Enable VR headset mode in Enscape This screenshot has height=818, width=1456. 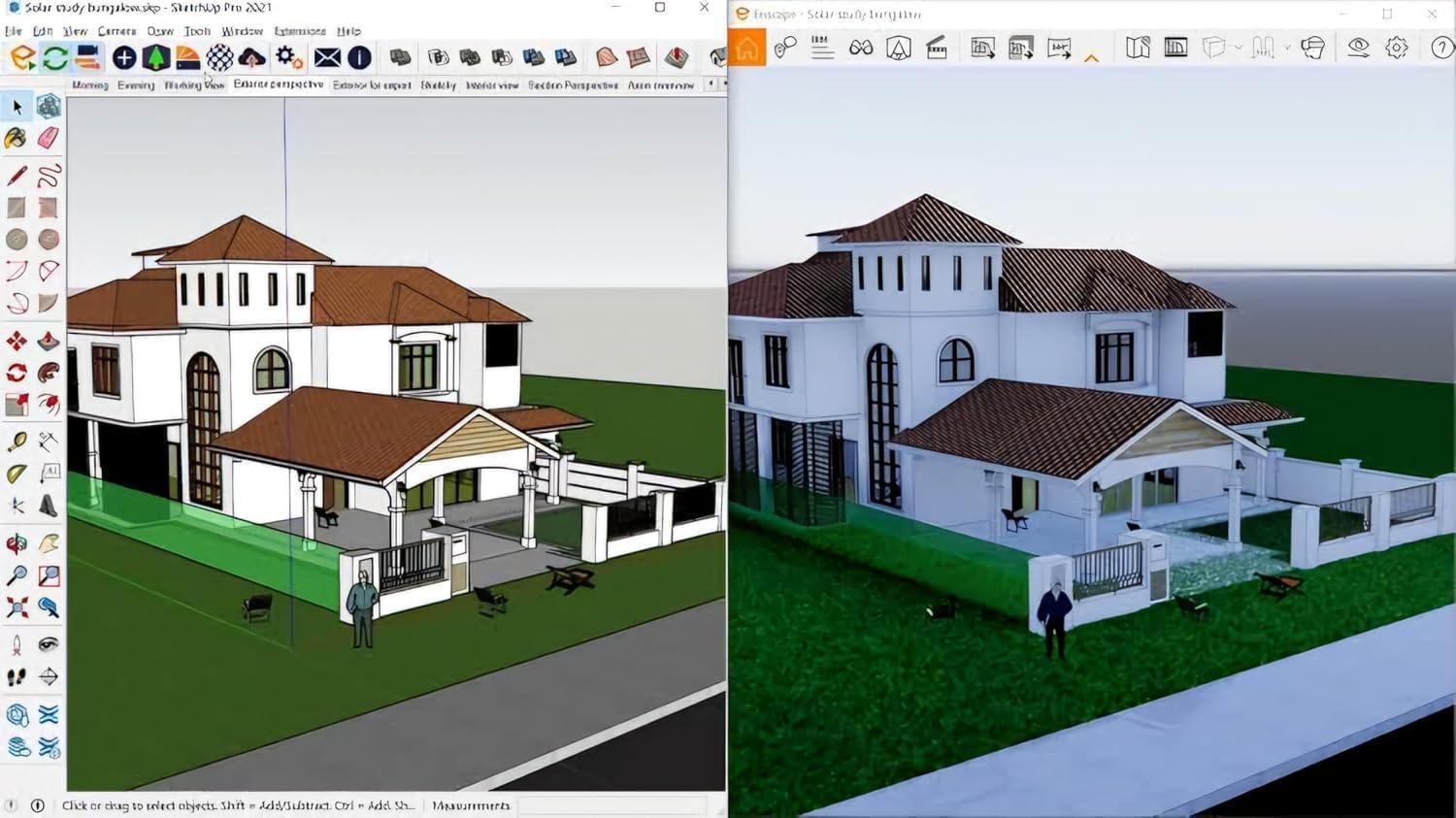coord(1312,48)
